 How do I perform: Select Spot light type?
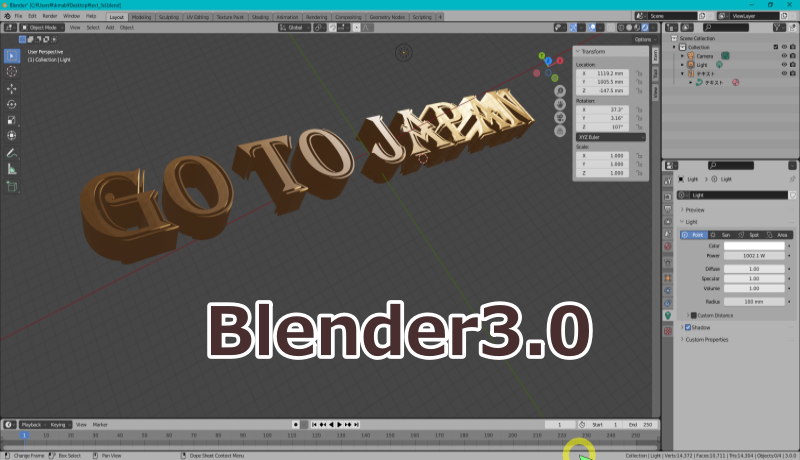click(750, 235)
